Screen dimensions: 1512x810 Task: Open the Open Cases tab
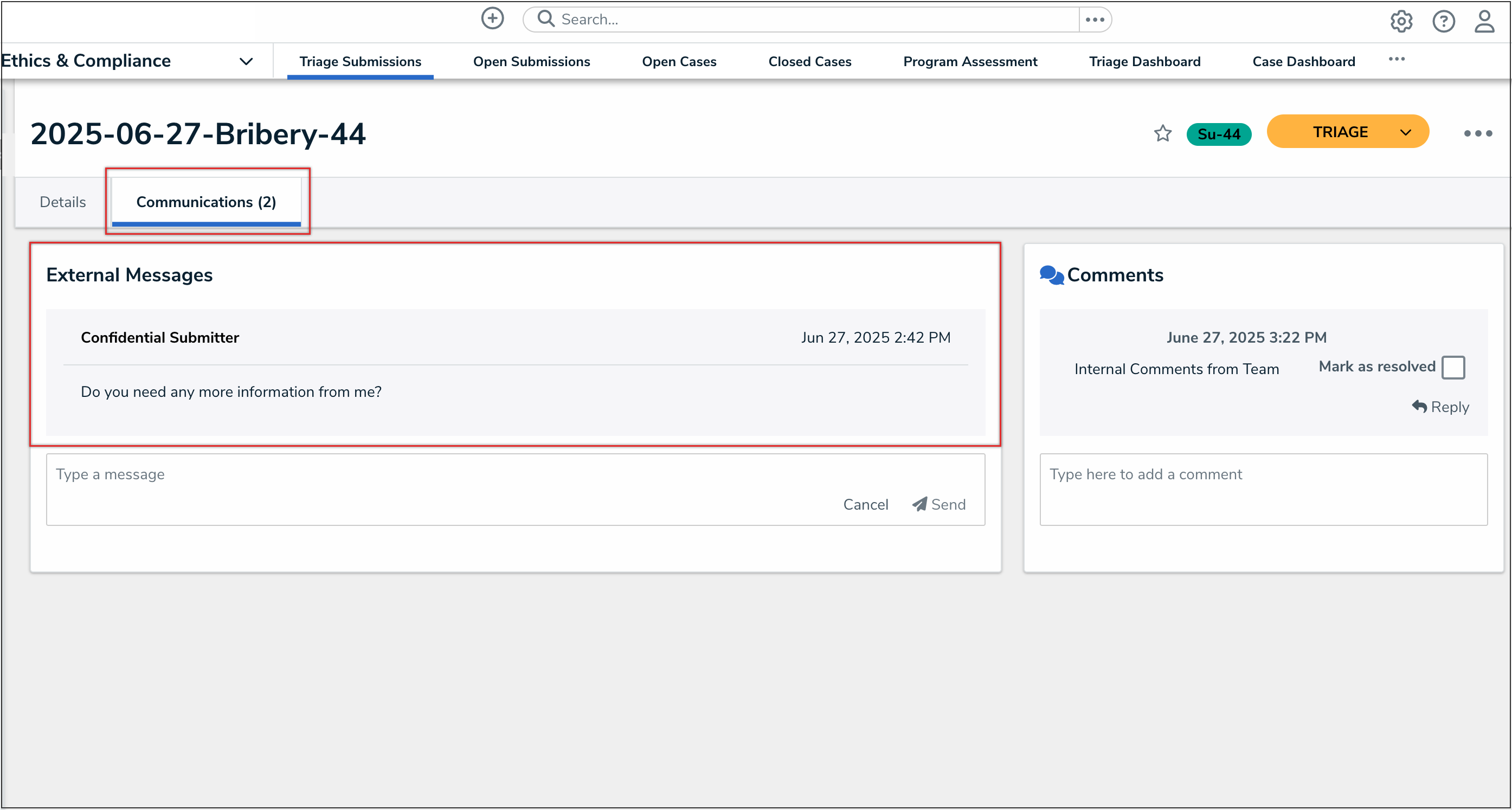[679, 62]
